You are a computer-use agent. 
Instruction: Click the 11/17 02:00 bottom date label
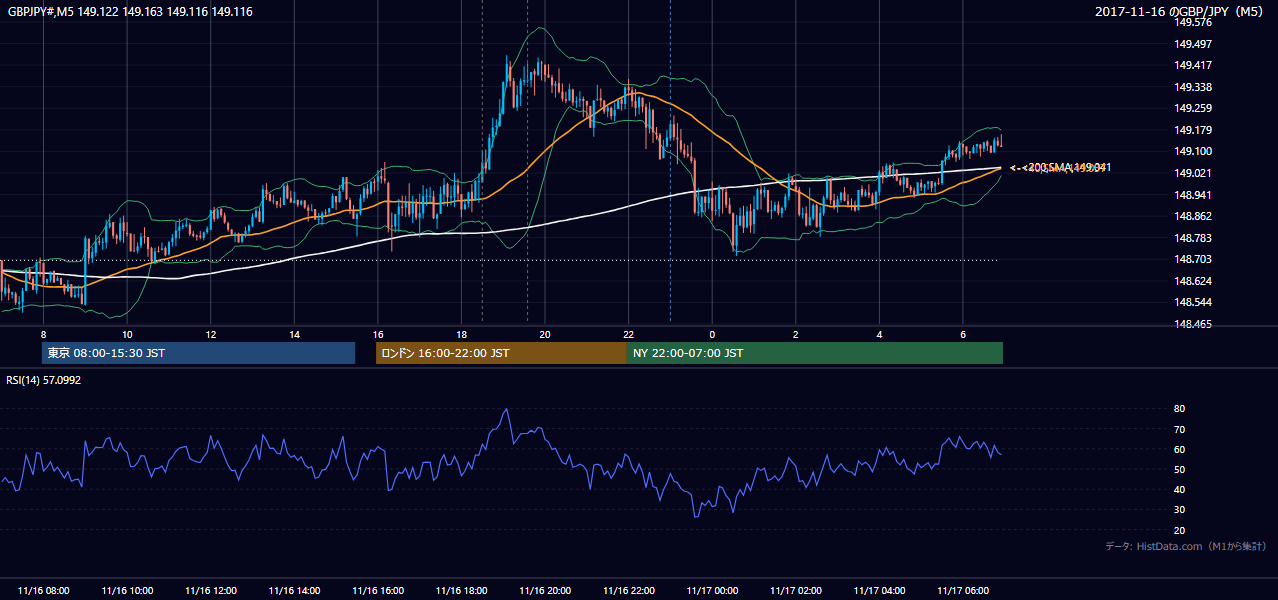796,591
